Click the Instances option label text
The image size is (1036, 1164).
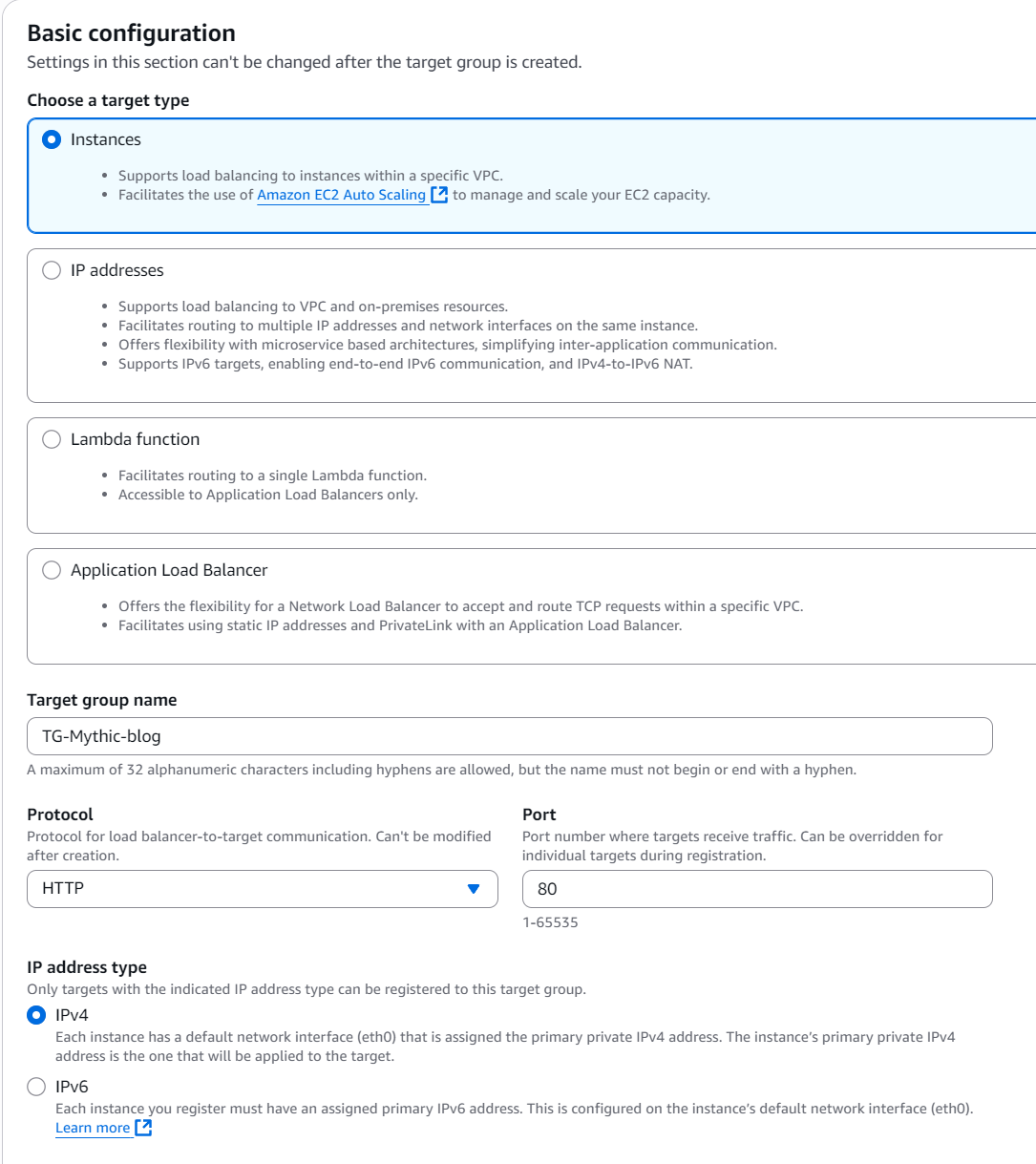point(106,139)
